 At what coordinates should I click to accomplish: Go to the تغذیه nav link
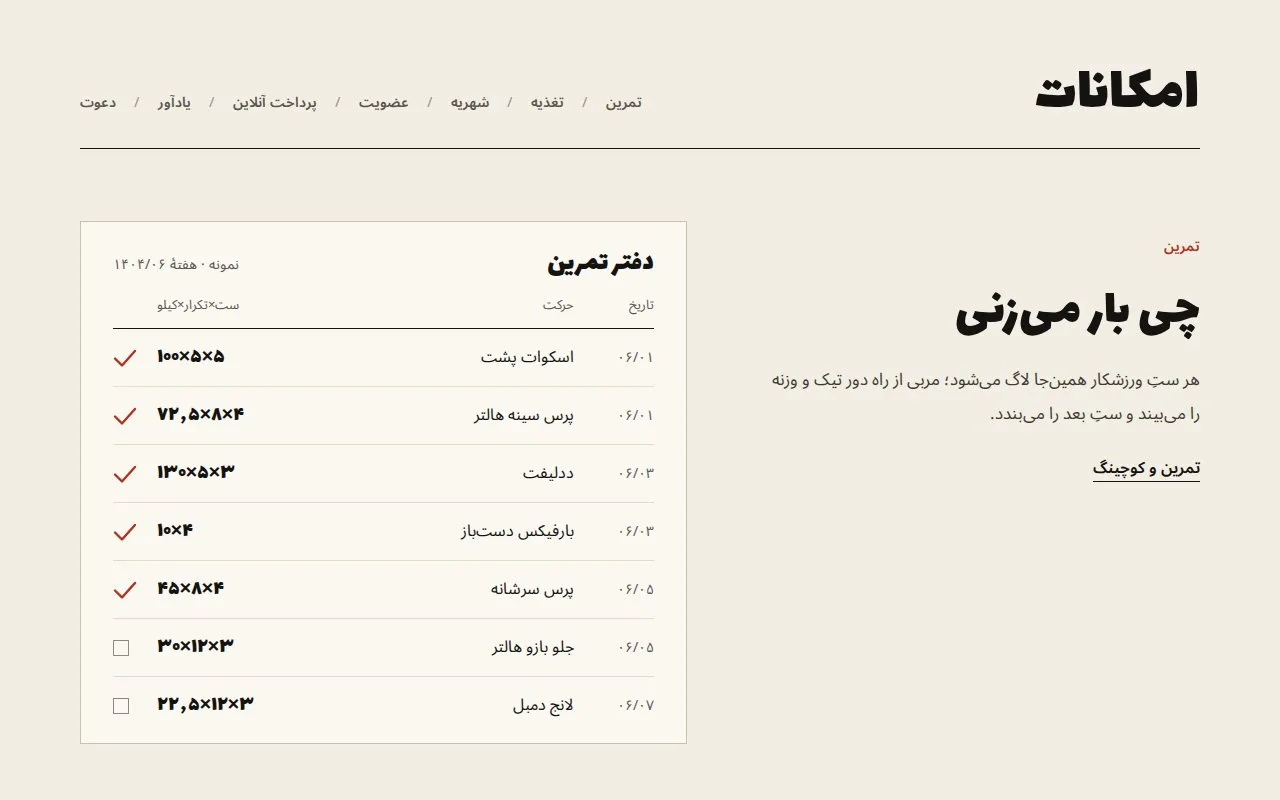547,102
